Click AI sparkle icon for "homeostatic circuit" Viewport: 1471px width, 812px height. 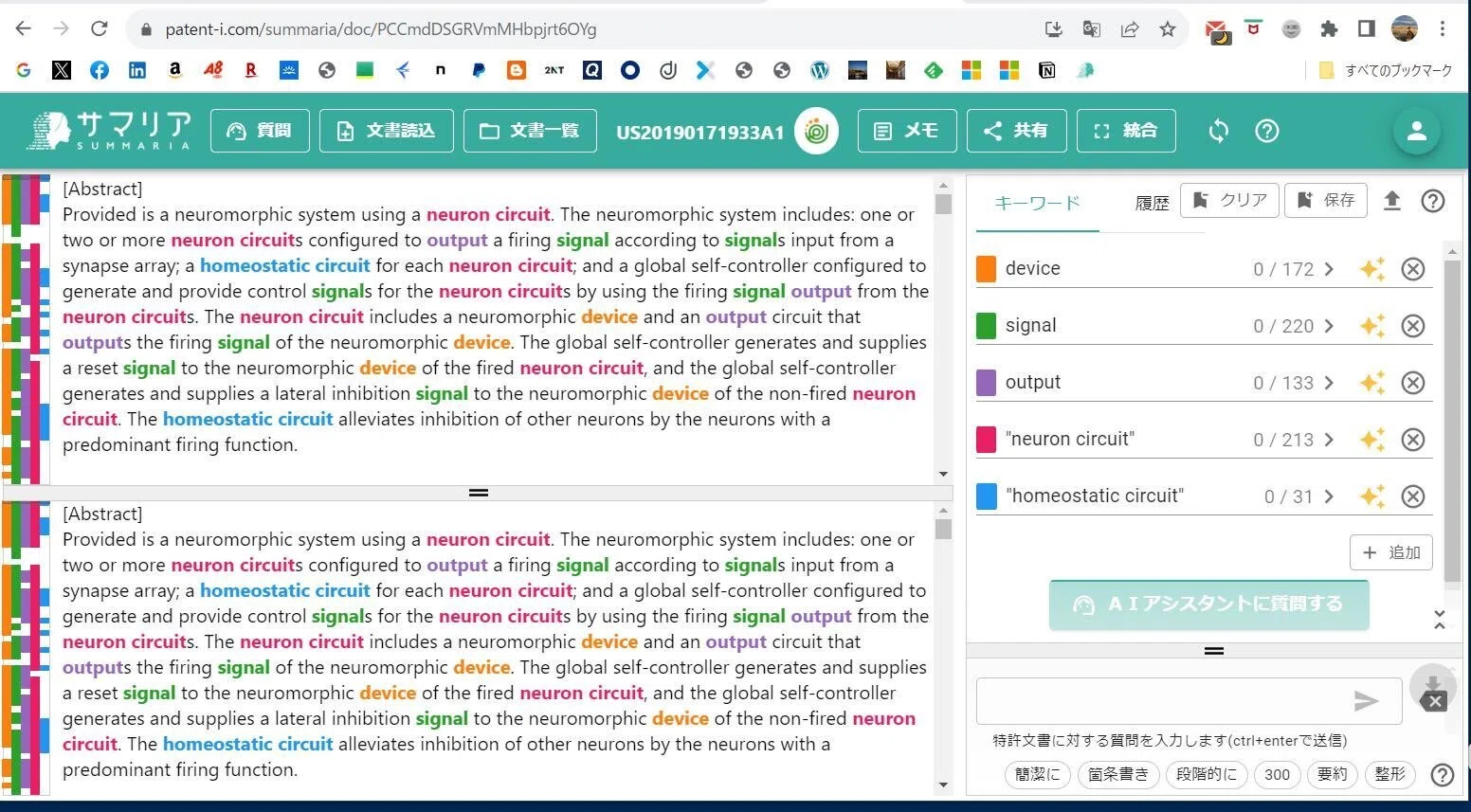click(1371, 496)
